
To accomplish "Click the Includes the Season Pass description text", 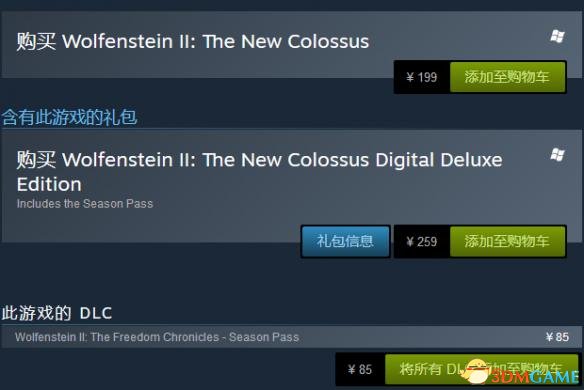I will point(85,204).
